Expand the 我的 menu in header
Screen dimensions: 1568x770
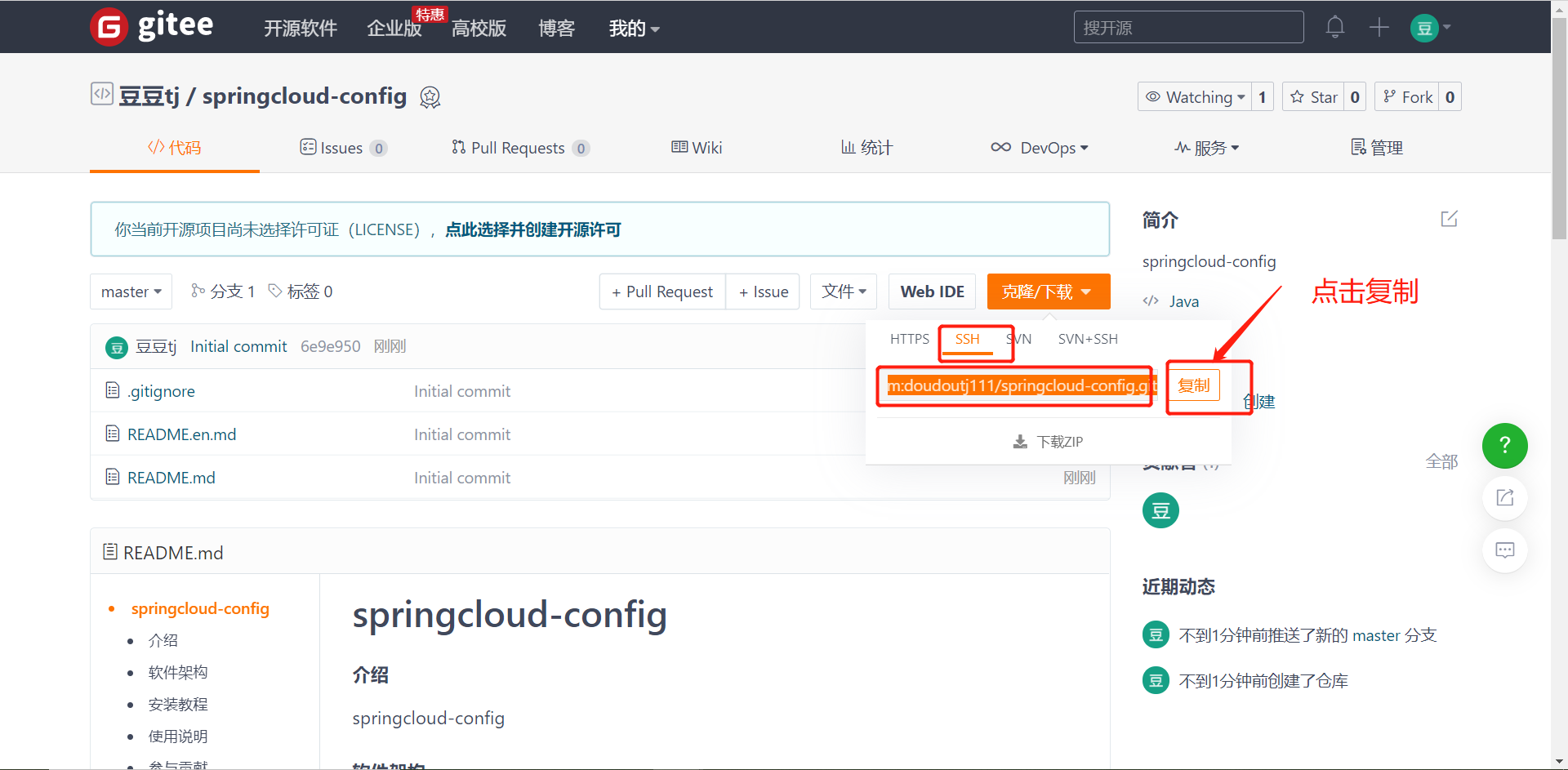[634, 29]
